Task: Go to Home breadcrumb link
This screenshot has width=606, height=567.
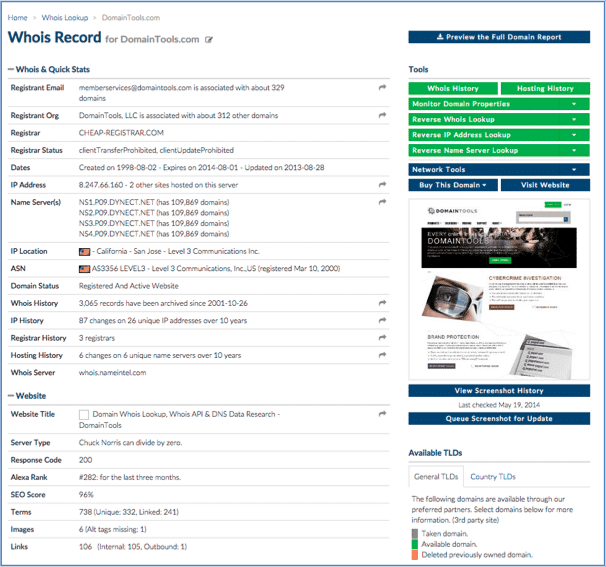Action: pos(17,18)
